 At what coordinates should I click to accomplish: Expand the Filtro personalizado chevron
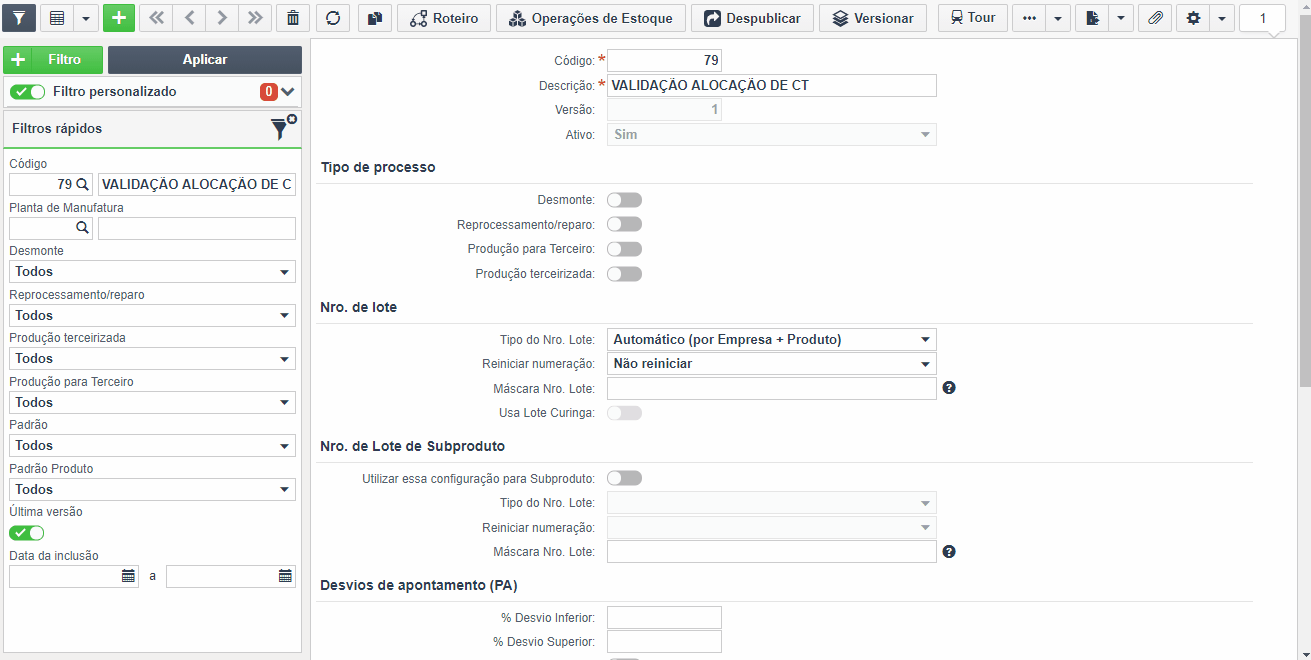click(288, 92)
